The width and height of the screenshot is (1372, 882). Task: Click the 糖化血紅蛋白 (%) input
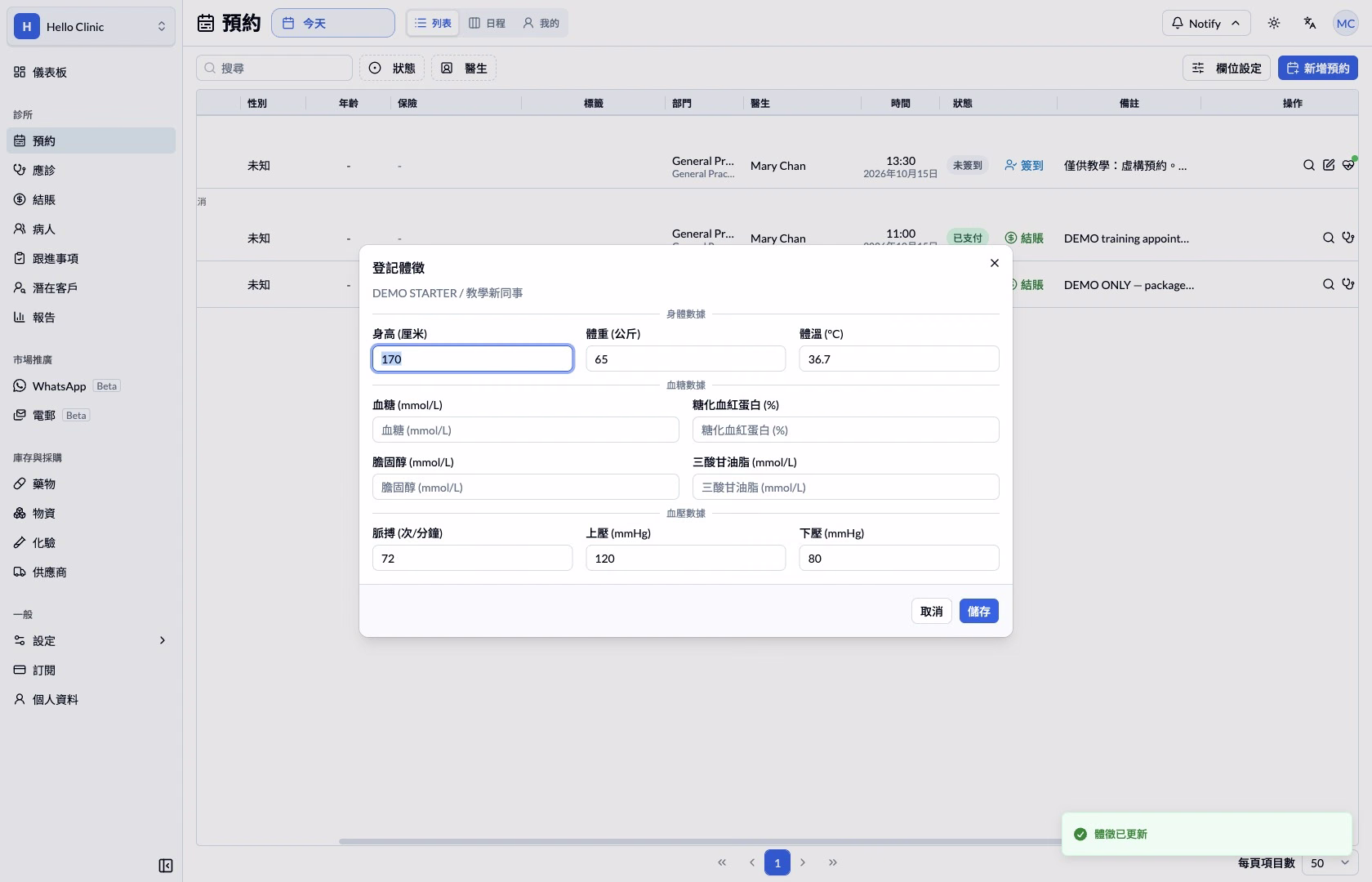point(846,430)
